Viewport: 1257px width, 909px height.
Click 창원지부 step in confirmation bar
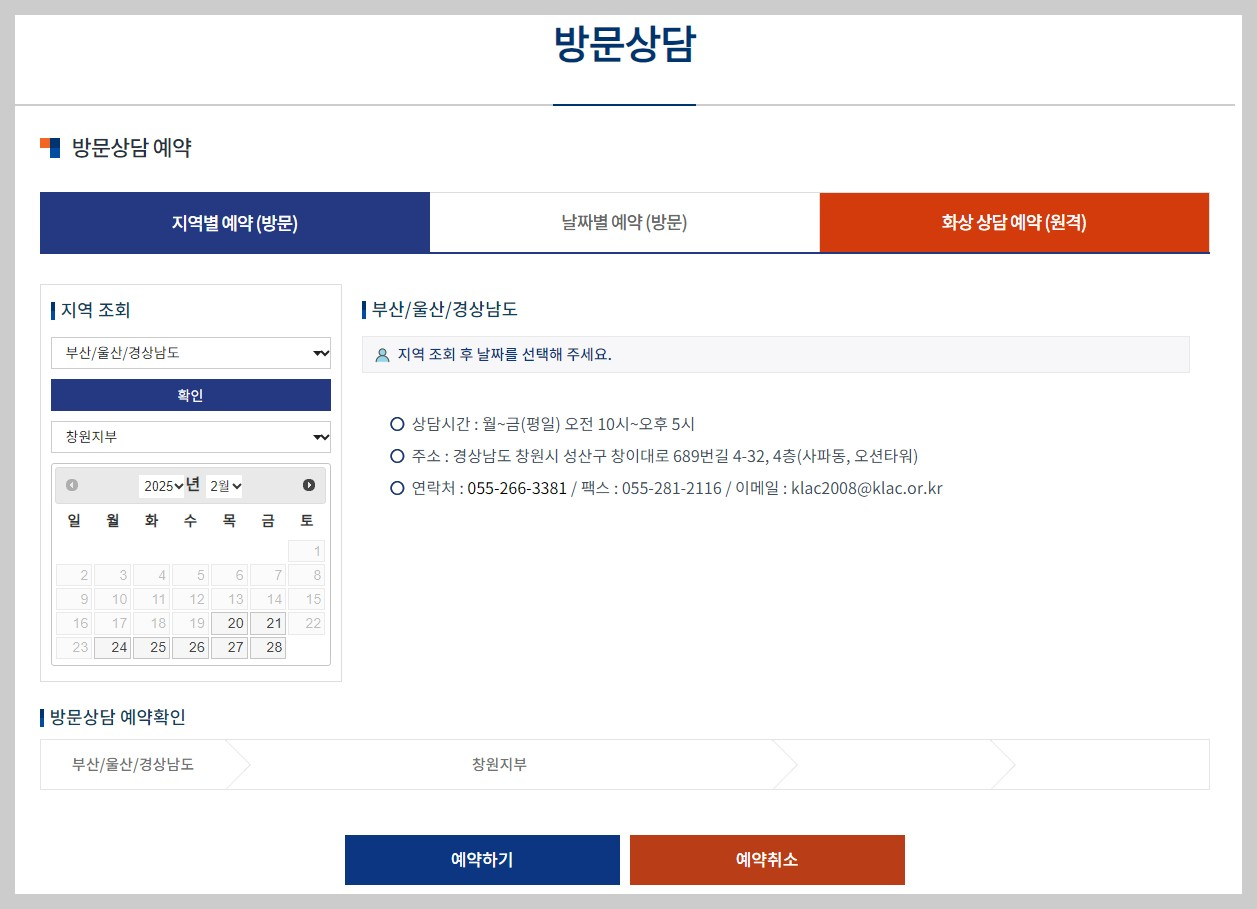pyautogui.click(x=499, y=765)
